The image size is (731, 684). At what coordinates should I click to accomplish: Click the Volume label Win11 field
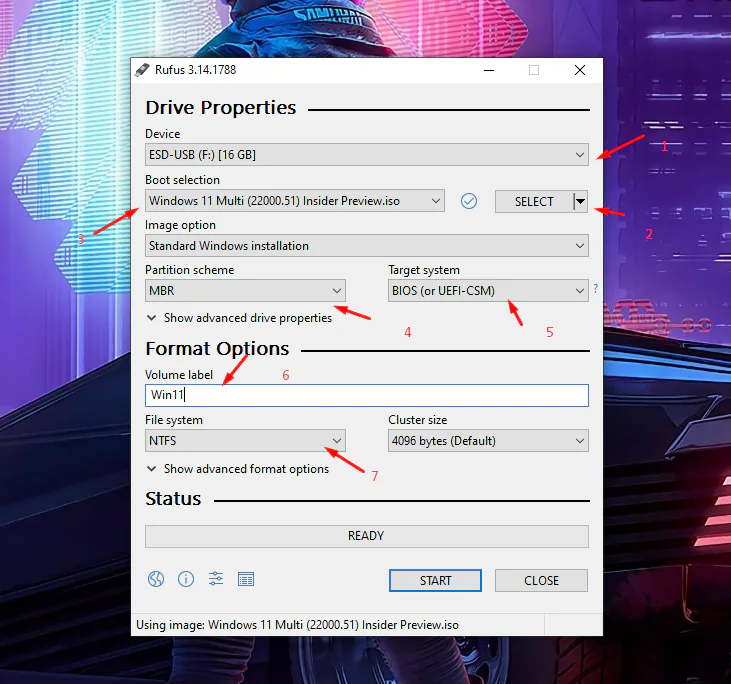click(x=367, y=395)
